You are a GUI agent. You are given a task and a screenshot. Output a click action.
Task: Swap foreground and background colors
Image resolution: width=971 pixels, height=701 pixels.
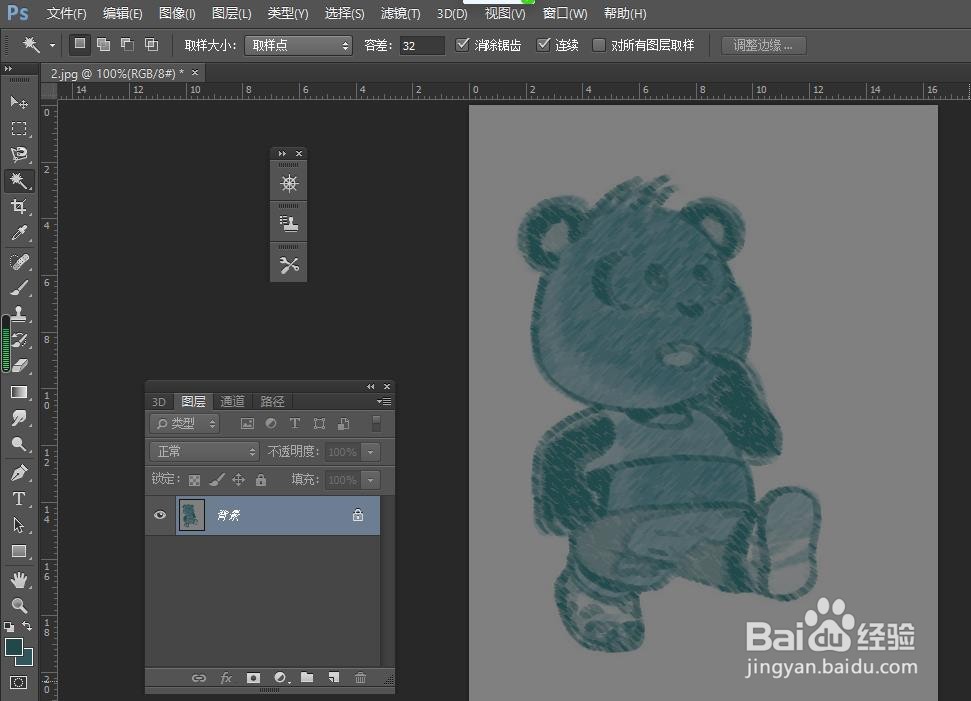pyautogui.click(x=27, y=626)
